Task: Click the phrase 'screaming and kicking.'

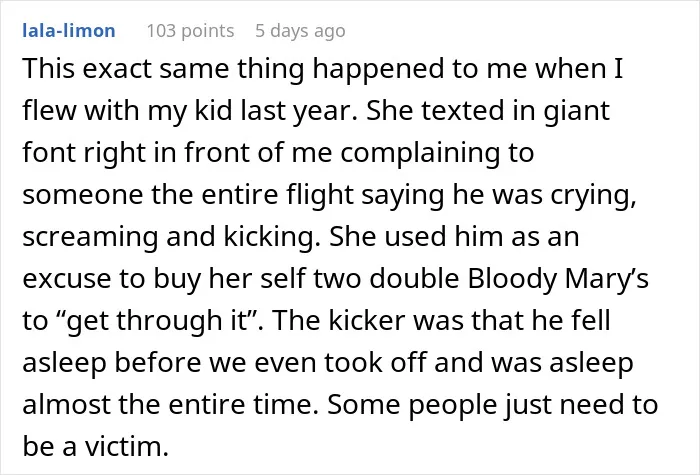Action: click(x=171, y=237)
